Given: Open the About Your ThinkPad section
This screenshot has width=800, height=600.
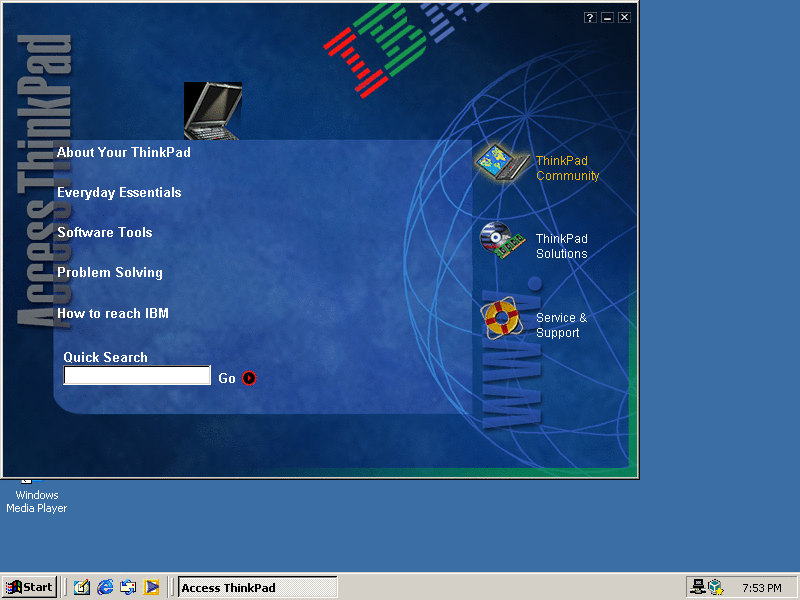Looking at the screenshot, I should [x=123, y=153].
